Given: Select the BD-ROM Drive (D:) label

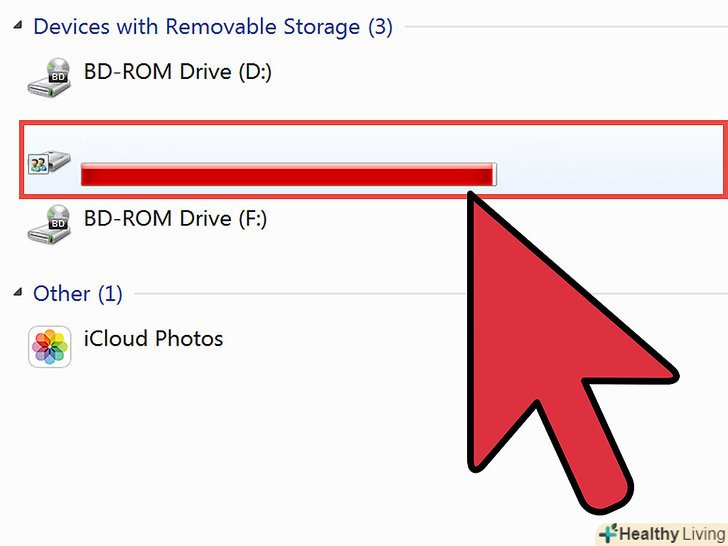Looking at the screenshot, I should [177, 72].
